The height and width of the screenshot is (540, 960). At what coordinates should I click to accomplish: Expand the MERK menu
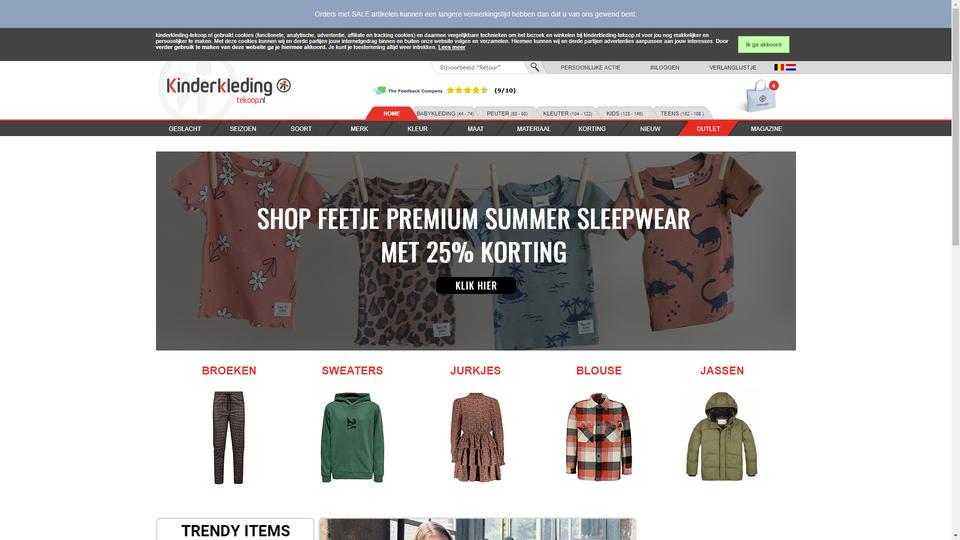359,129
